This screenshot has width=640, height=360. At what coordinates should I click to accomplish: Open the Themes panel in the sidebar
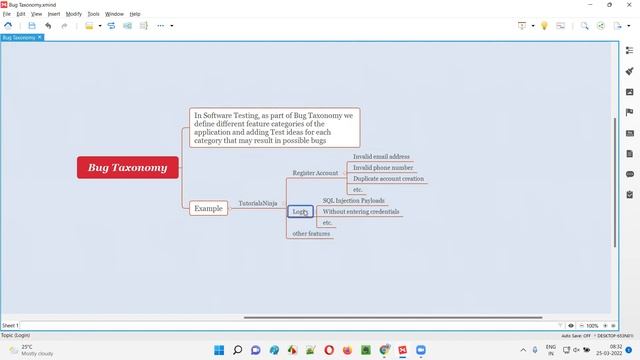tap(629, 133)
